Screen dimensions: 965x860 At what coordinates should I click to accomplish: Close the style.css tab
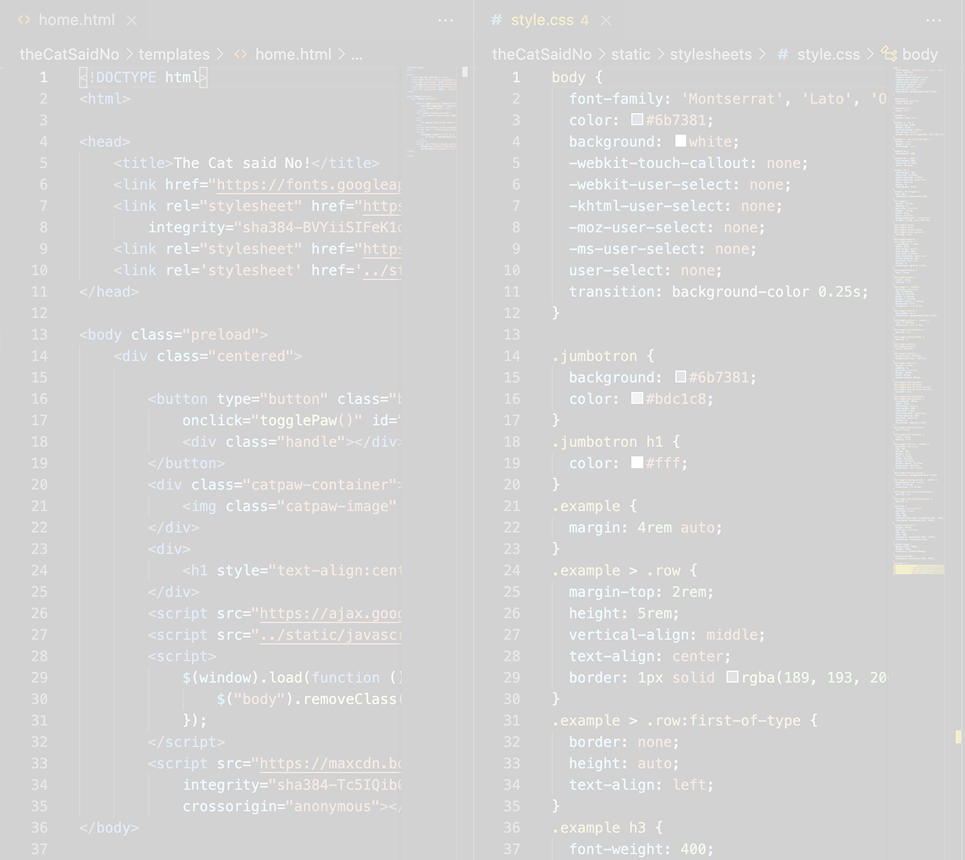click(x=606, y=20)
